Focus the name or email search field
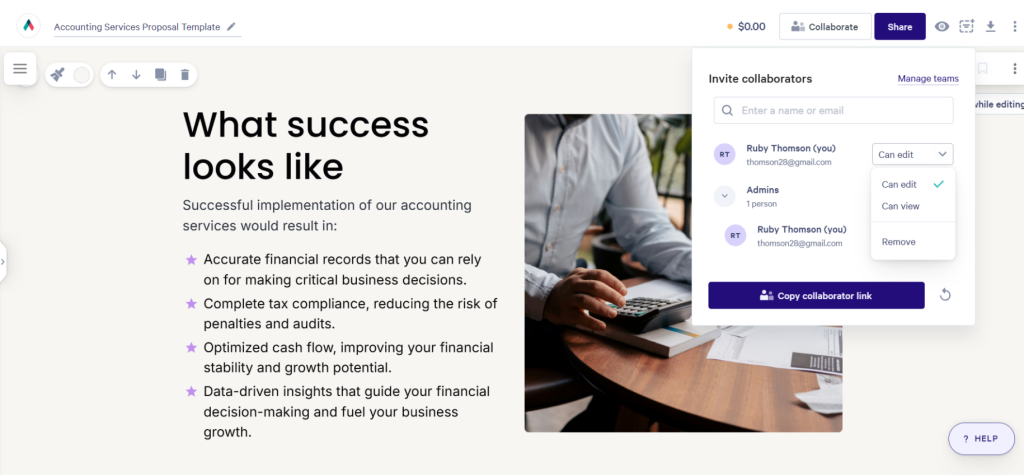 (x=833, y=110)
